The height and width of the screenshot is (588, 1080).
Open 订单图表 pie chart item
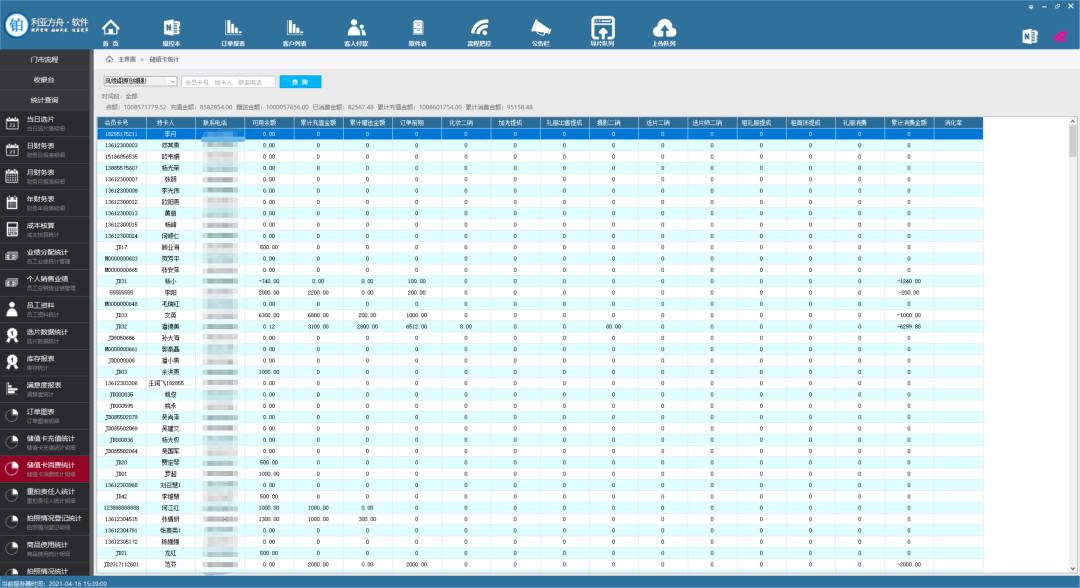[45, 415]
